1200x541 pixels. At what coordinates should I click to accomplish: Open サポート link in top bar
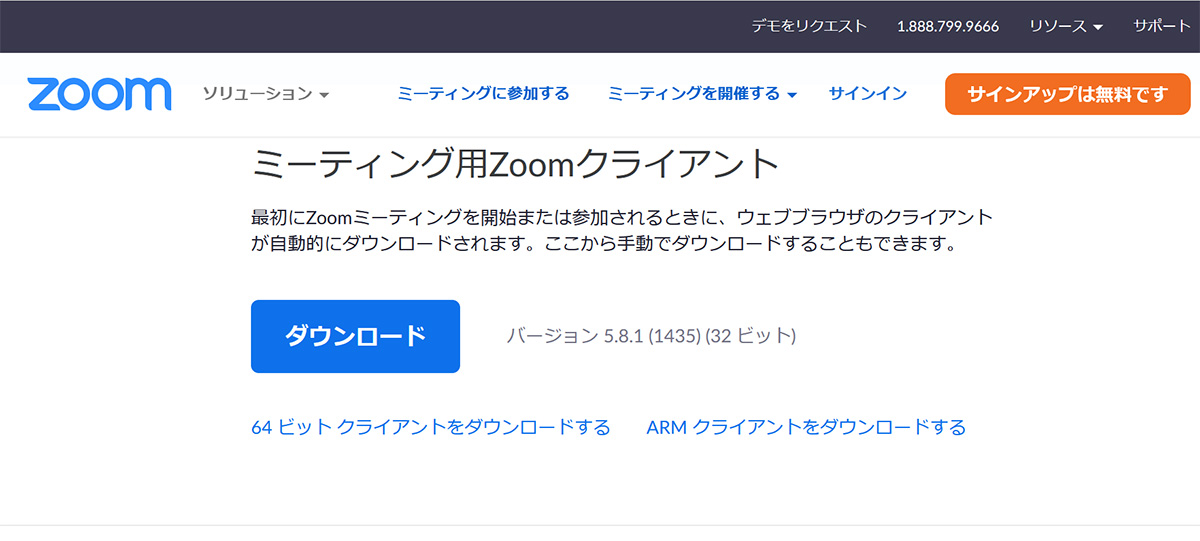(1162, 26)
